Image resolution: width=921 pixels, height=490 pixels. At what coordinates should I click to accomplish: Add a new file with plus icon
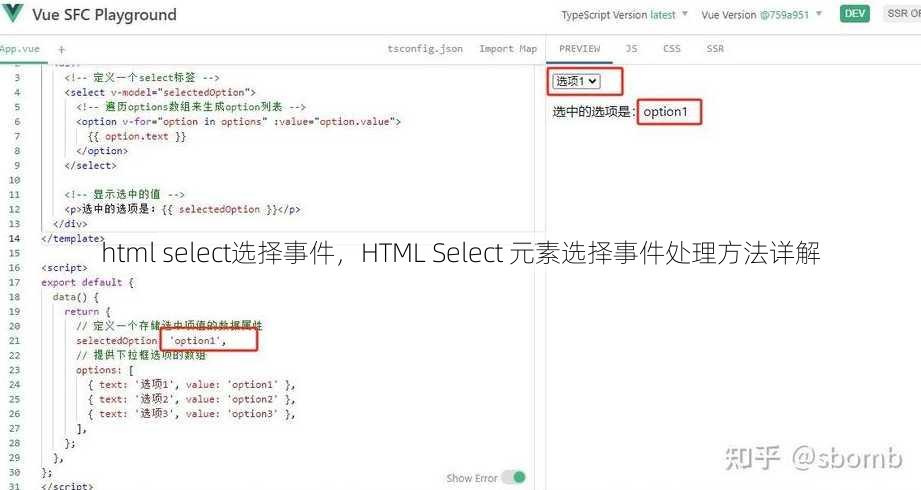62,50
